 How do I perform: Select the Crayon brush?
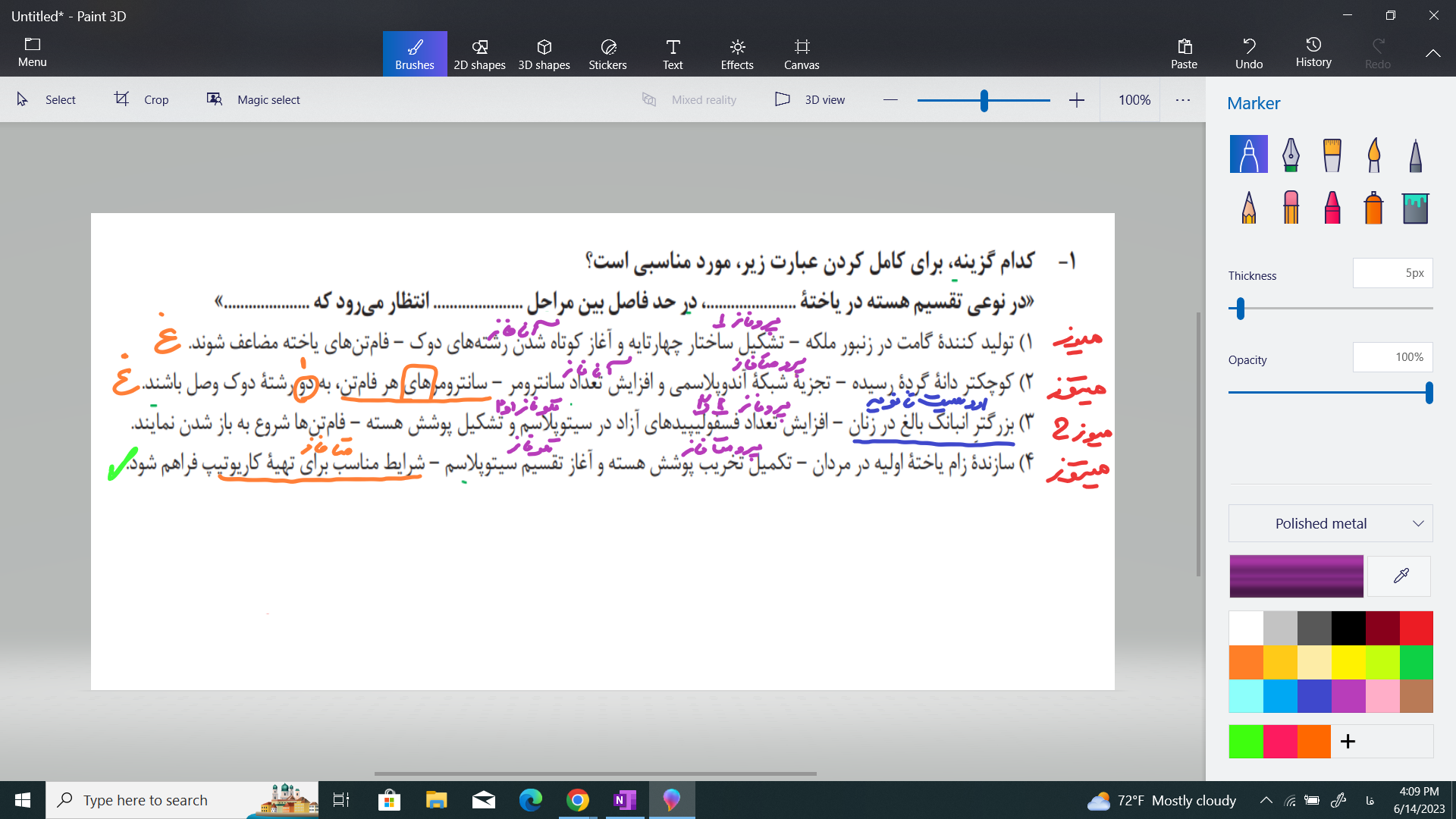point(1332,207)
